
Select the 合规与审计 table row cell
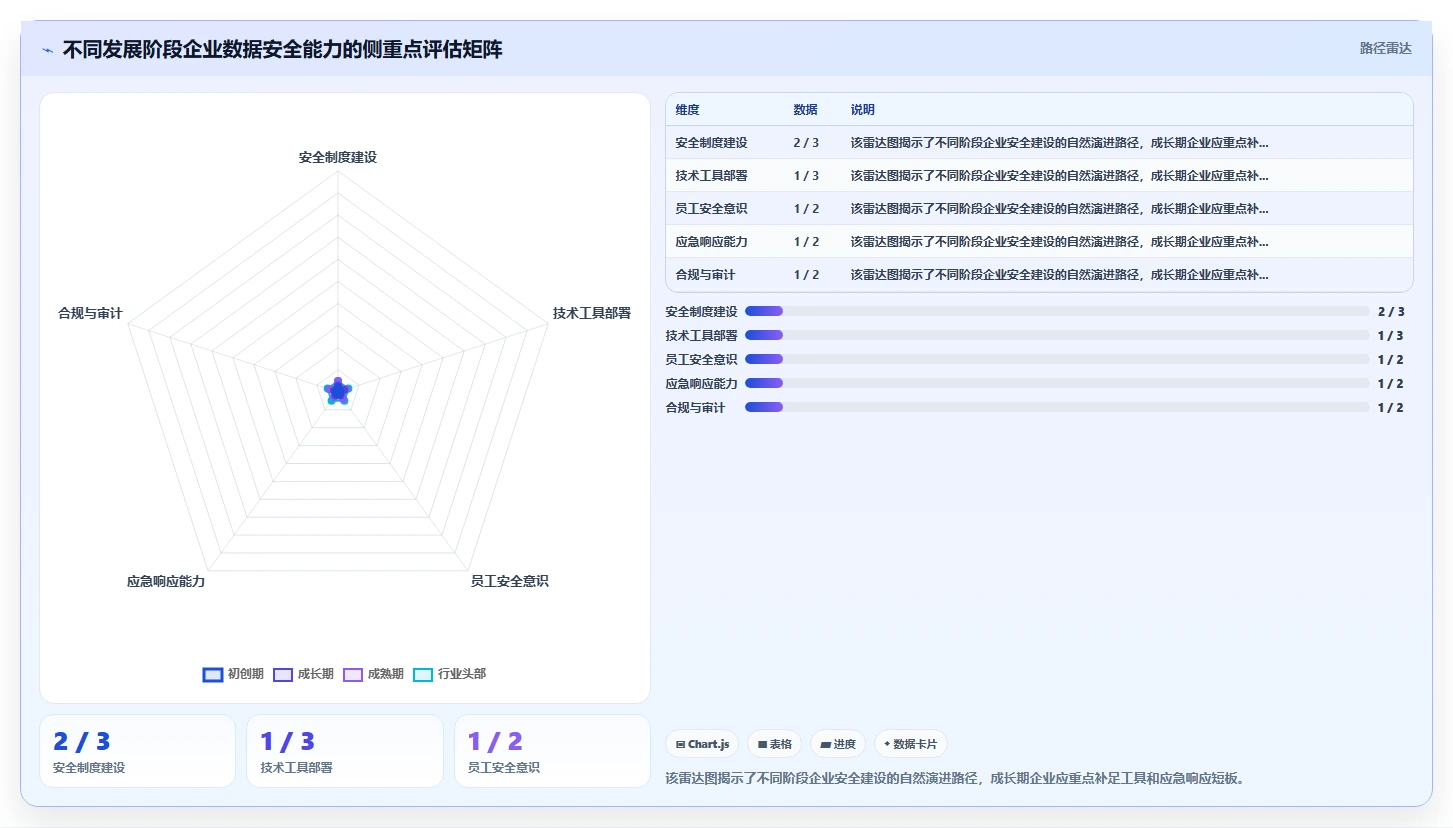tap(705, 275)
